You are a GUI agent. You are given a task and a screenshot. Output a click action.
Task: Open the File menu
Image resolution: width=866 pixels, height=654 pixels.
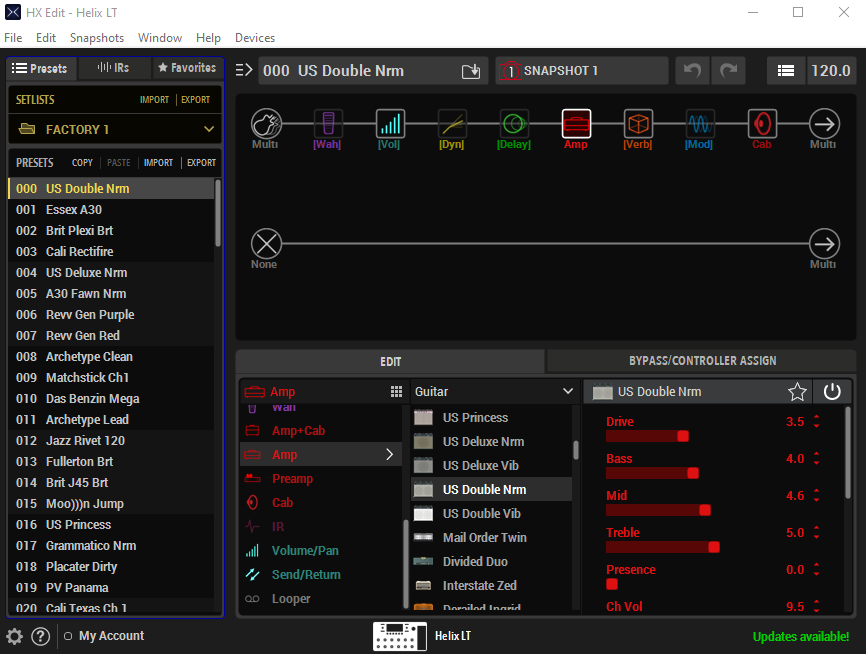pyautogui.click(x=13, y=38)
